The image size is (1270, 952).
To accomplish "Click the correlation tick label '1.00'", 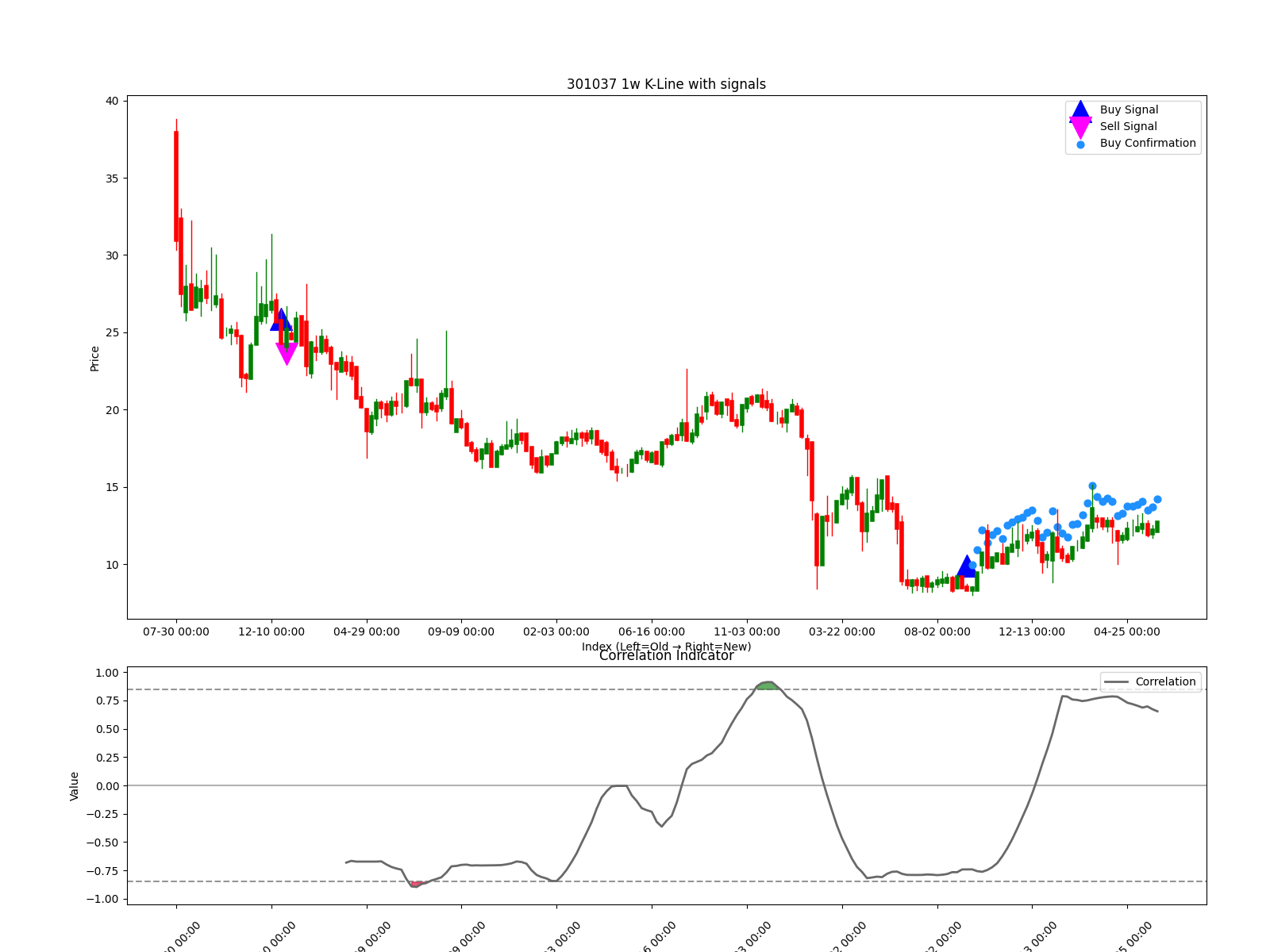I will (106, 673).
